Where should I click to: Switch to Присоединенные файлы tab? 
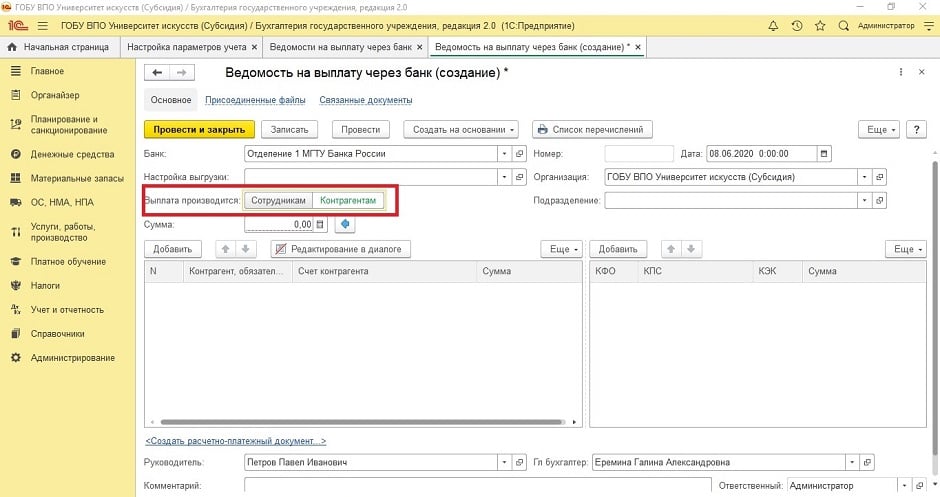pyautogui.click(x=255, y=100)
